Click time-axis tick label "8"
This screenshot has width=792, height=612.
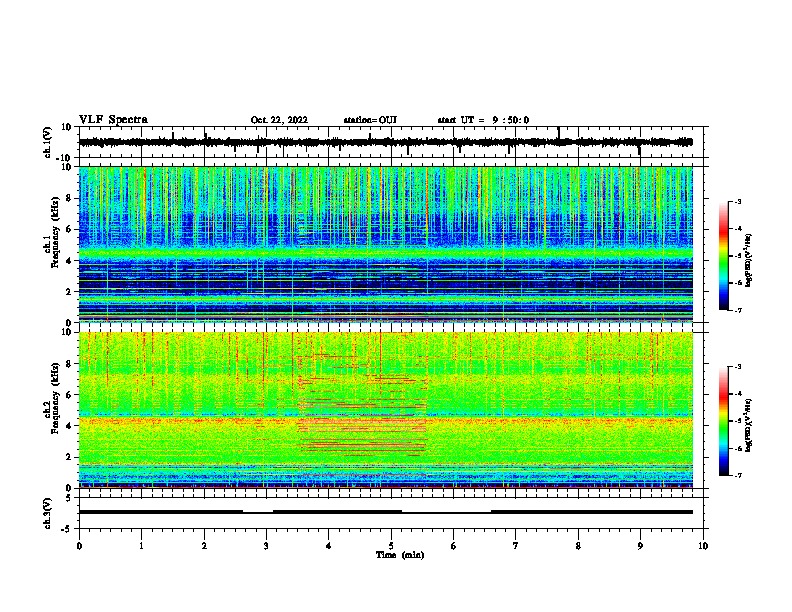(x=578, y=546)
